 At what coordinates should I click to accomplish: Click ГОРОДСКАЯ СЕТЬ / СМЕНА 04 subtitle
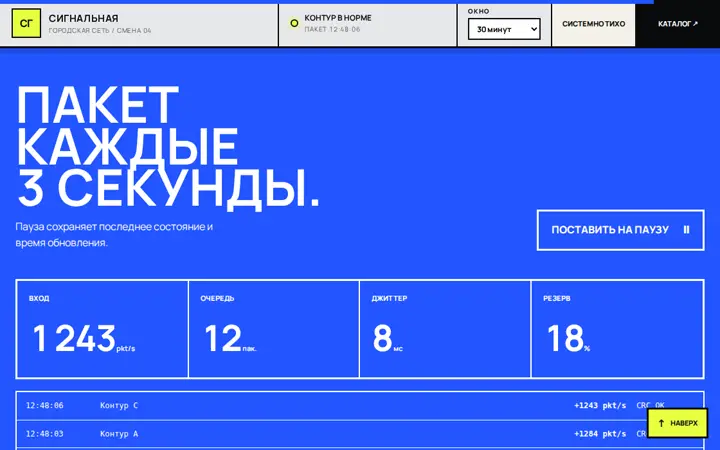[100, 31]
